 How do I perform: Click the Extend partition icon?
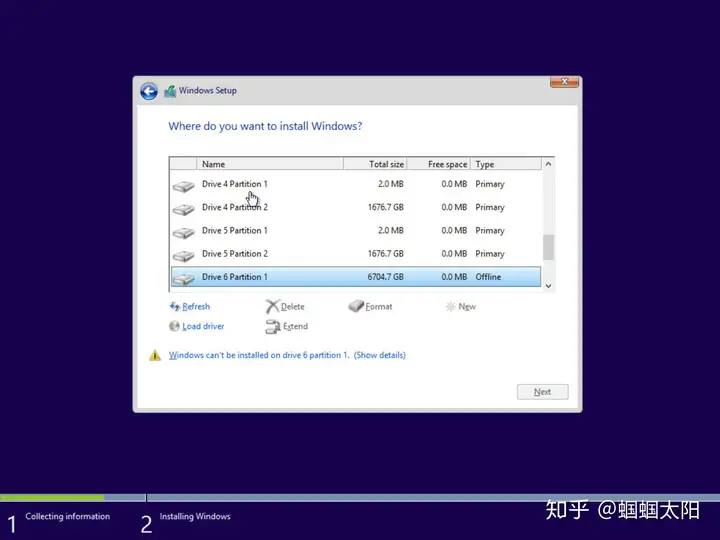tap(273, 326)
